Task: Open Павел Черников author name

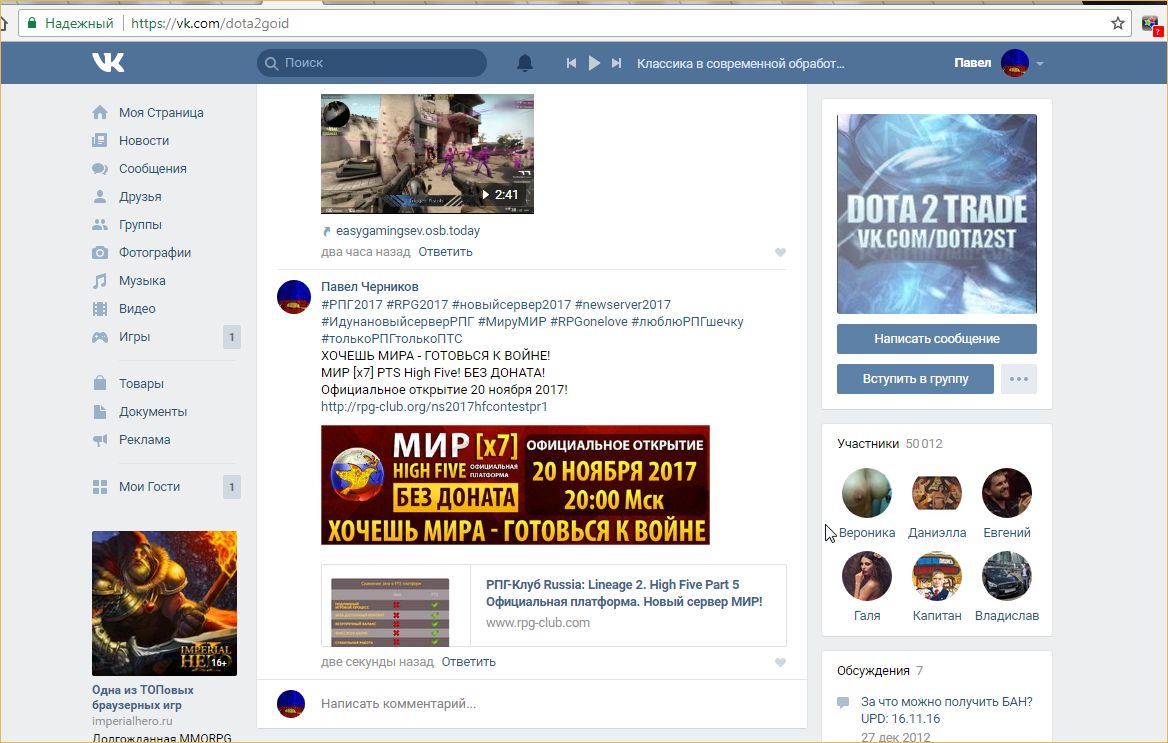Action: pyautogui.click(x=369, y=287)
